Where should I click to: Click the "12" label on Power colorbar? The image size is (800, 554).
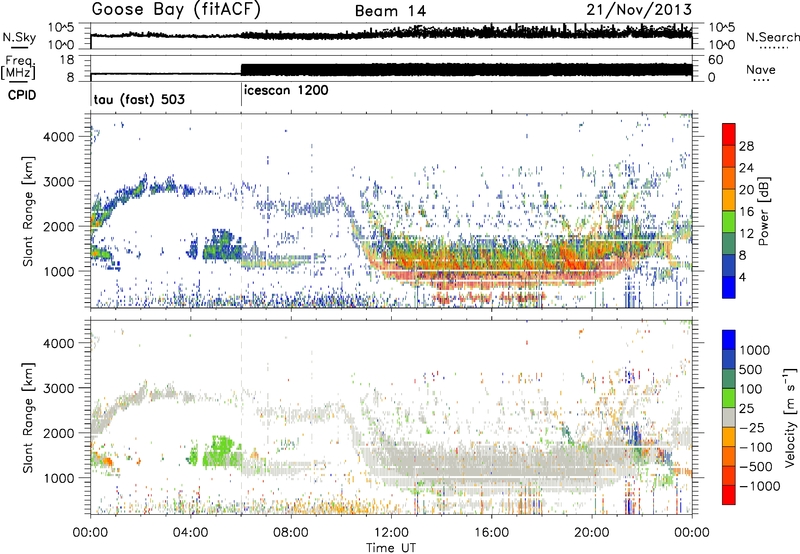coord(746,234)
